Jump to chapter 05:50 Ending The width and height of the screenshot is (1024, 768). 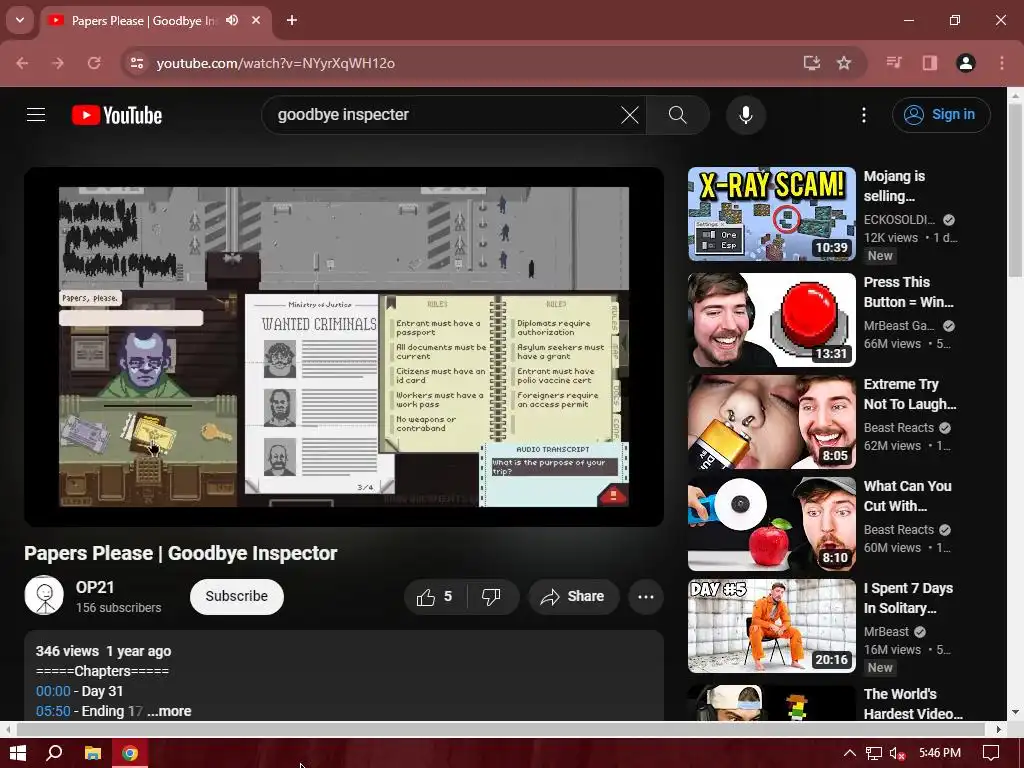[x=53, y=711]
